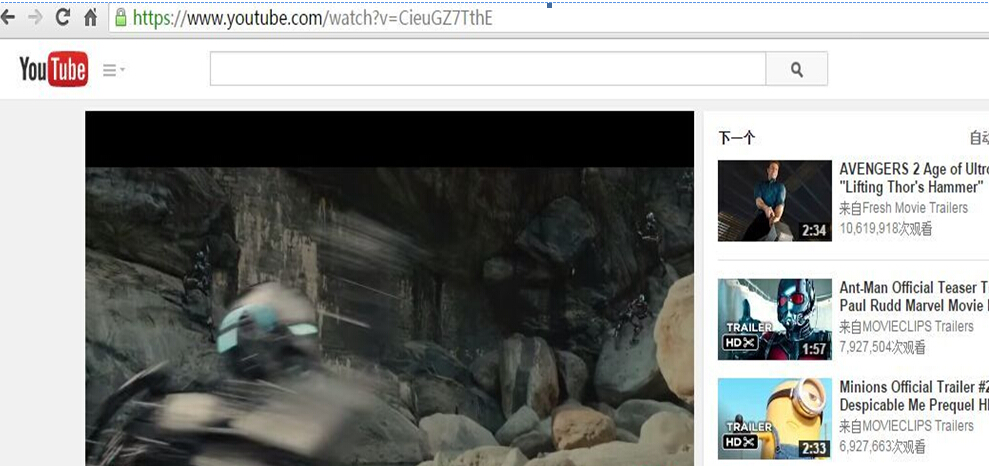Open the Ant-Man teaser thumbnail
This screenshot has width=989, height=466.
point(775,319)
